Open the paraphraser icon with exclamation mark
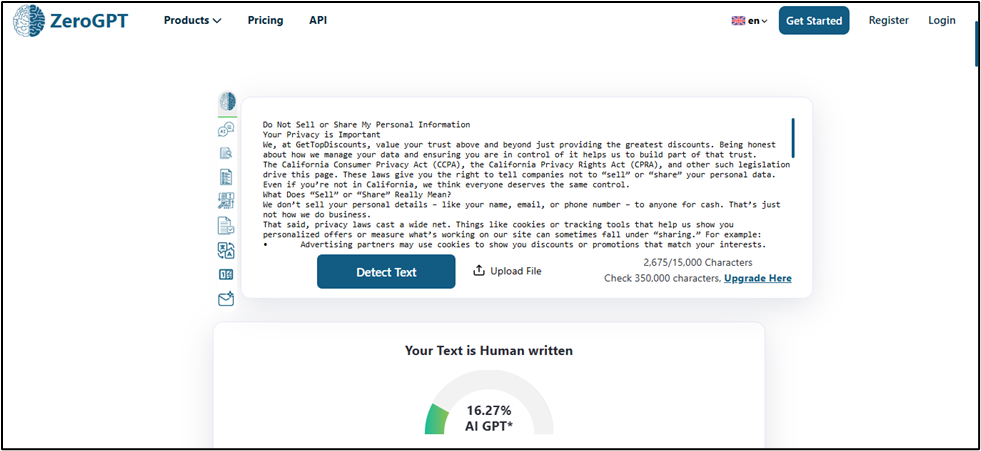The height and width of the screenshot is (451, 981). click(x=226, y=201)
